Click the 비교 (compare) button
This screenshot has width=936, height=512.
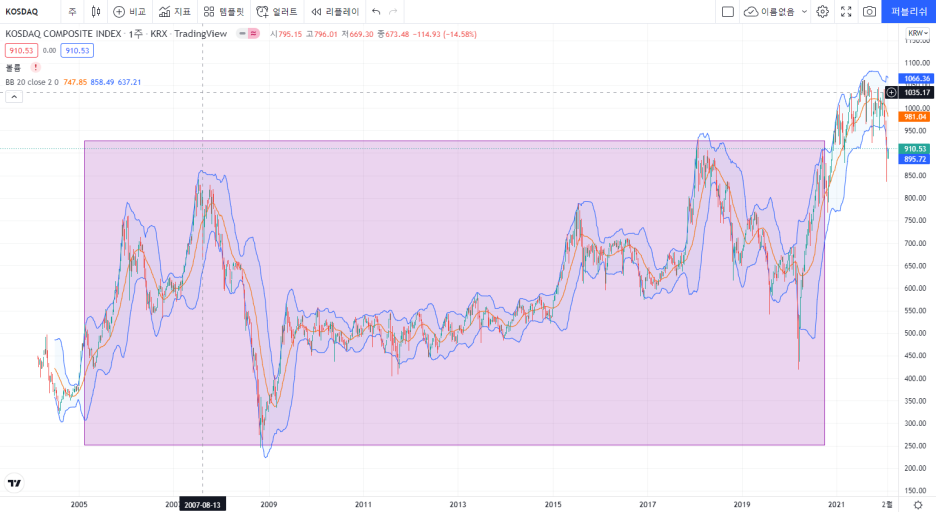pos(130,11)
